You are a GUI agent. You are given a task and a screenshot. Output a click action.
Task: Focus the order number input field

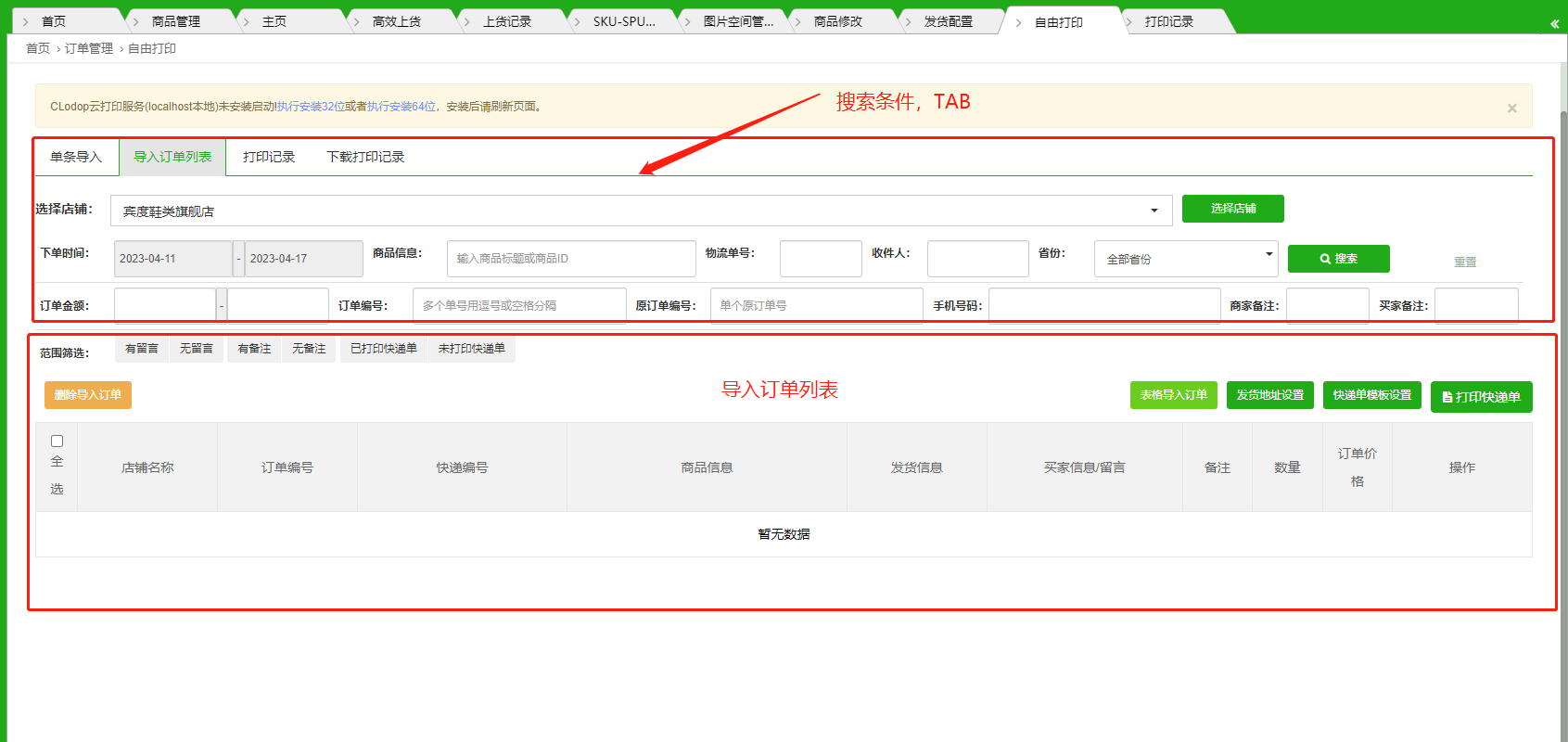(518, 305)
